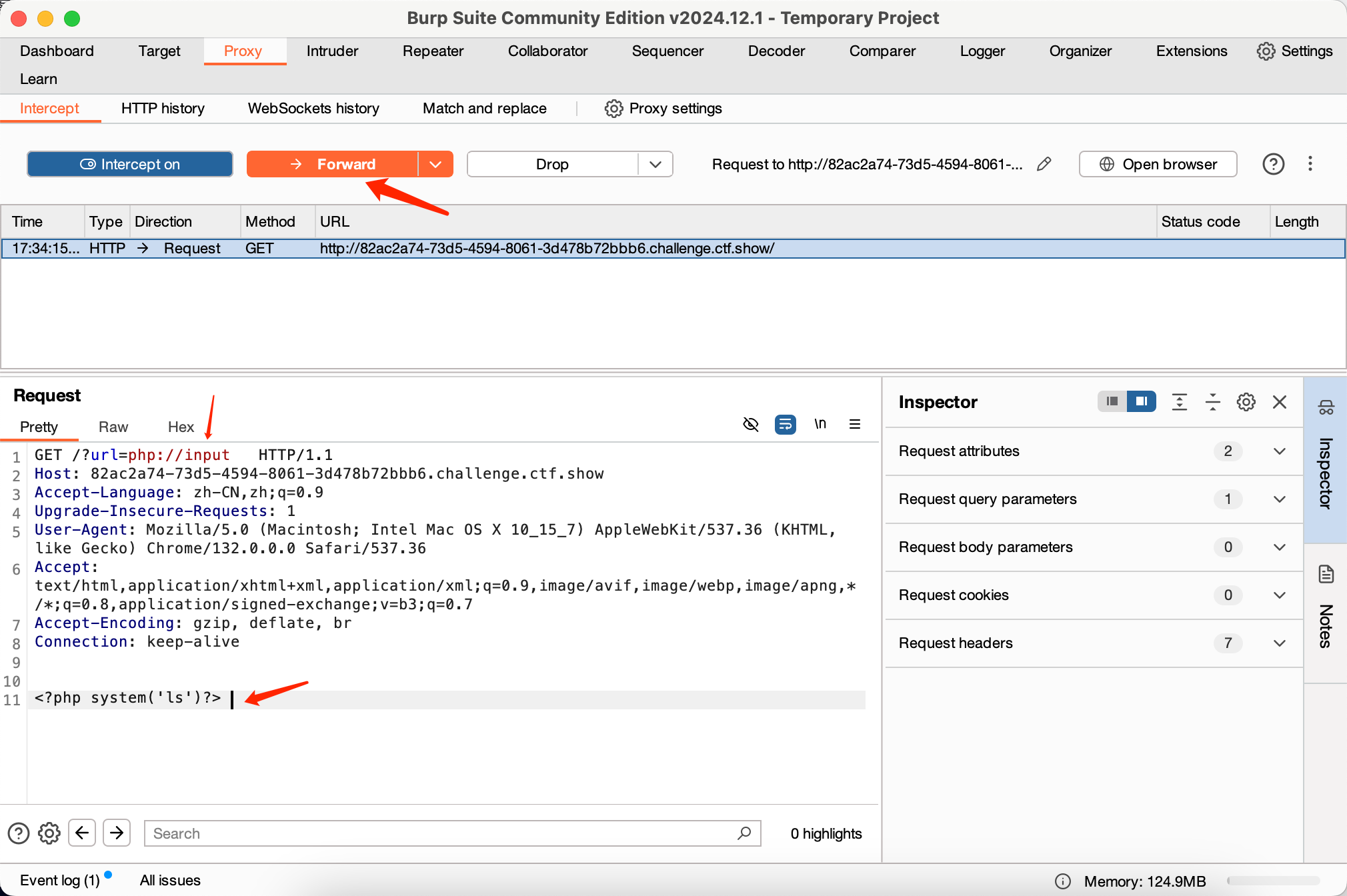Click the Forward button
The image size is (1347, 896).
332,164
